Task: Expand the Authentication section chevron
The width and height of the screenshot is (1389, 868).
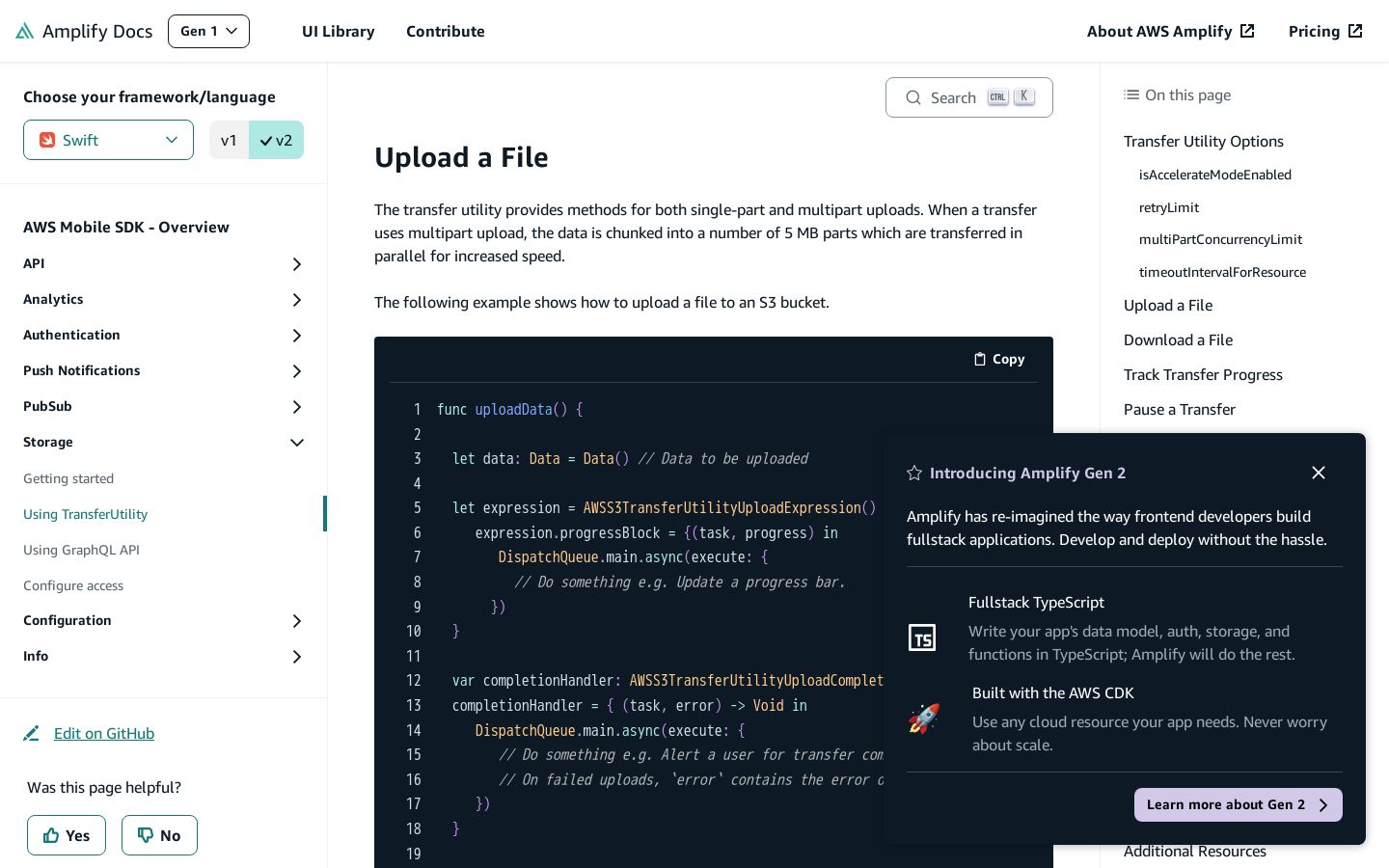Action: [x=297, y=336]
